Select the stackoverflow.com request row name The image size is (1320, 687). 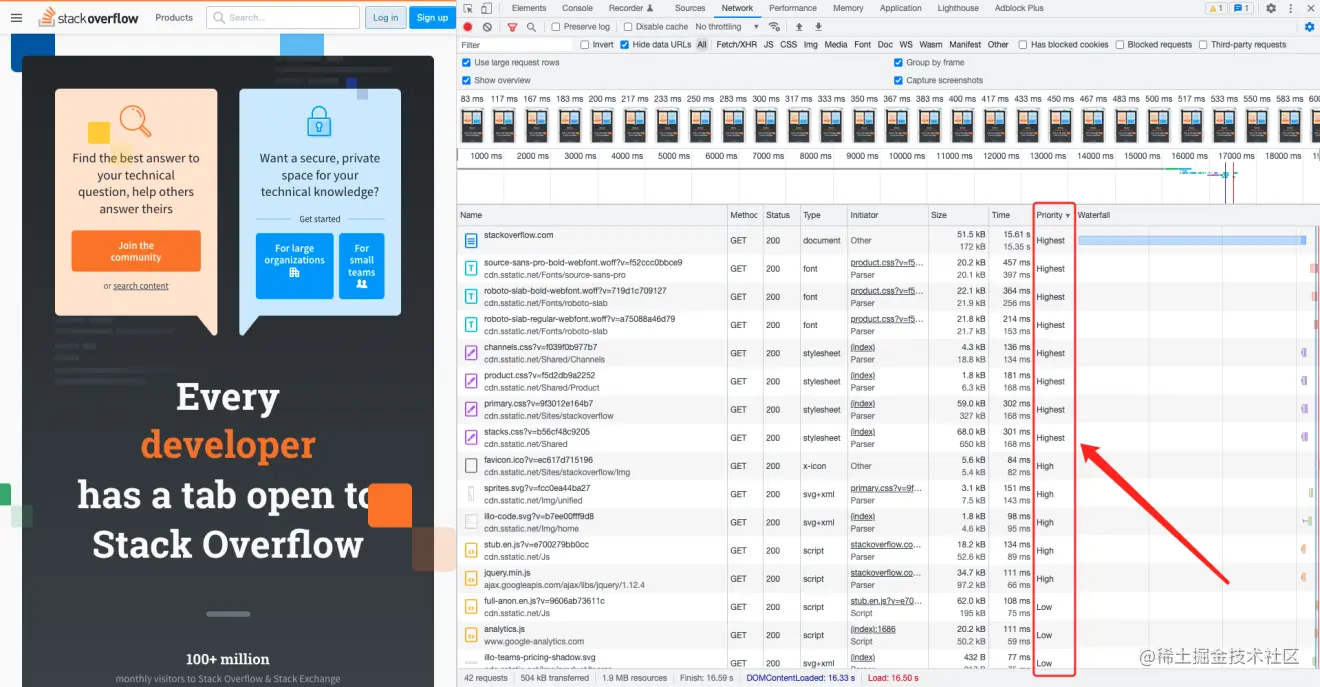pos(518,235)
